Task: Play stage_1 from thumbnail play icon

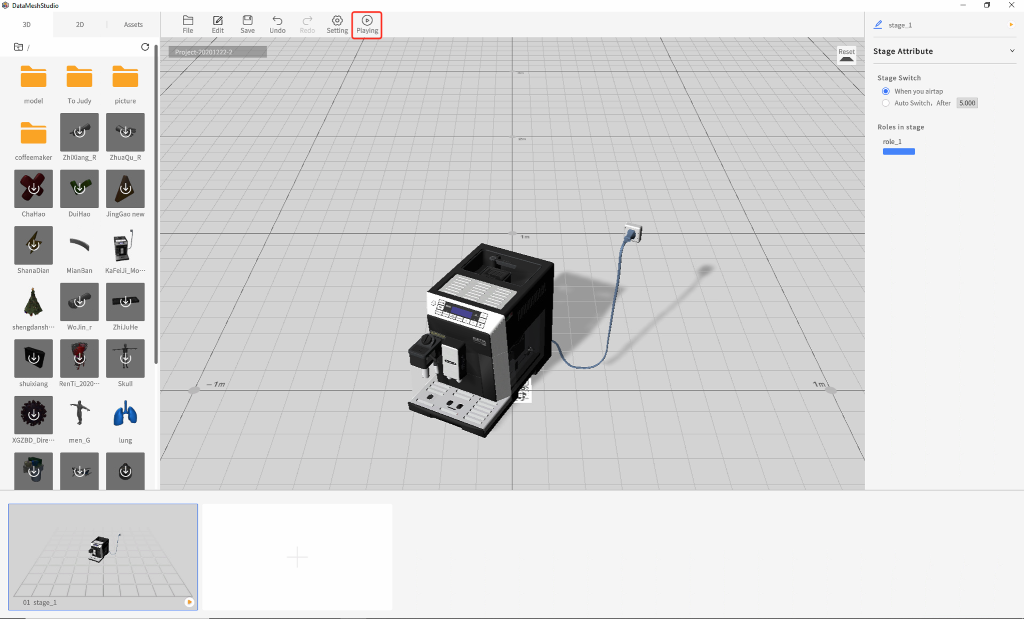Action: coord(189,602)
